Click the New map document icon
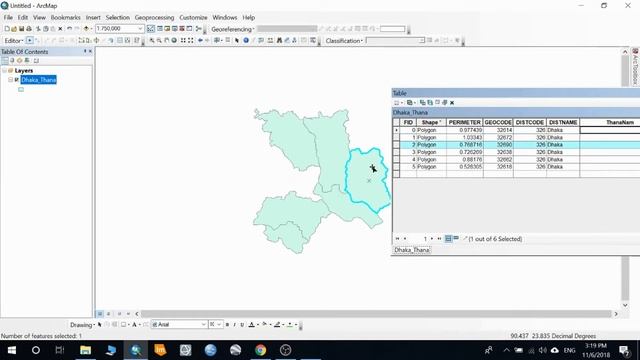 pyautogui.click(x=7, y=29)
